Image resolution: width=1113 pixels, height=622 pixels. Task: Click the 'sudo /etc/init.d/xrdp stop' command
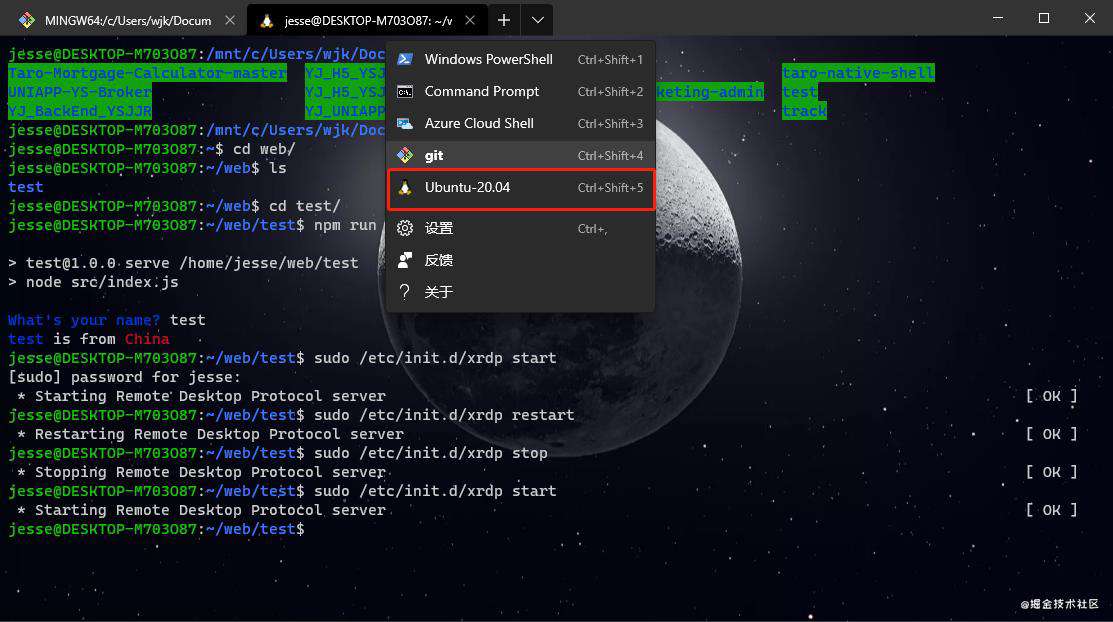(430, 453)
